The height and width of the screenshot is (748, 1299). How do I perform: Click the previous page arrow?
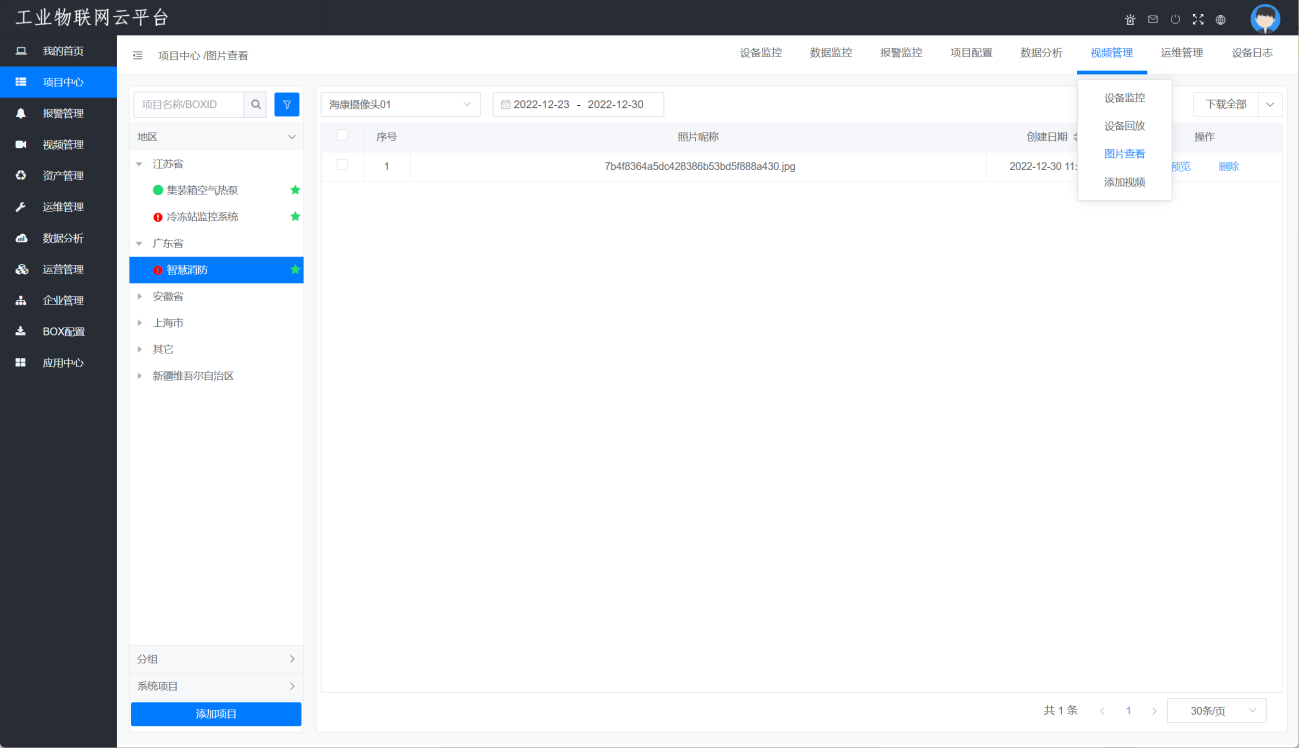point(1102,711)
